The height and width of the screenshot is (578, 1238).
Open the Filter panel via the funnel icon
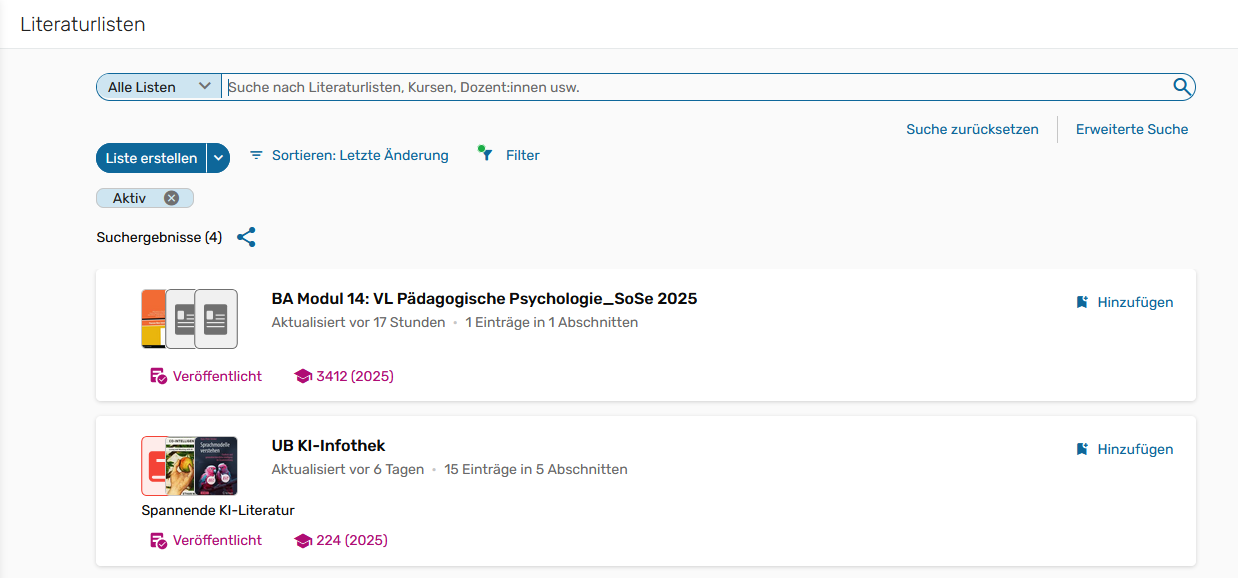pyautogui.click(x=486, y=154)
